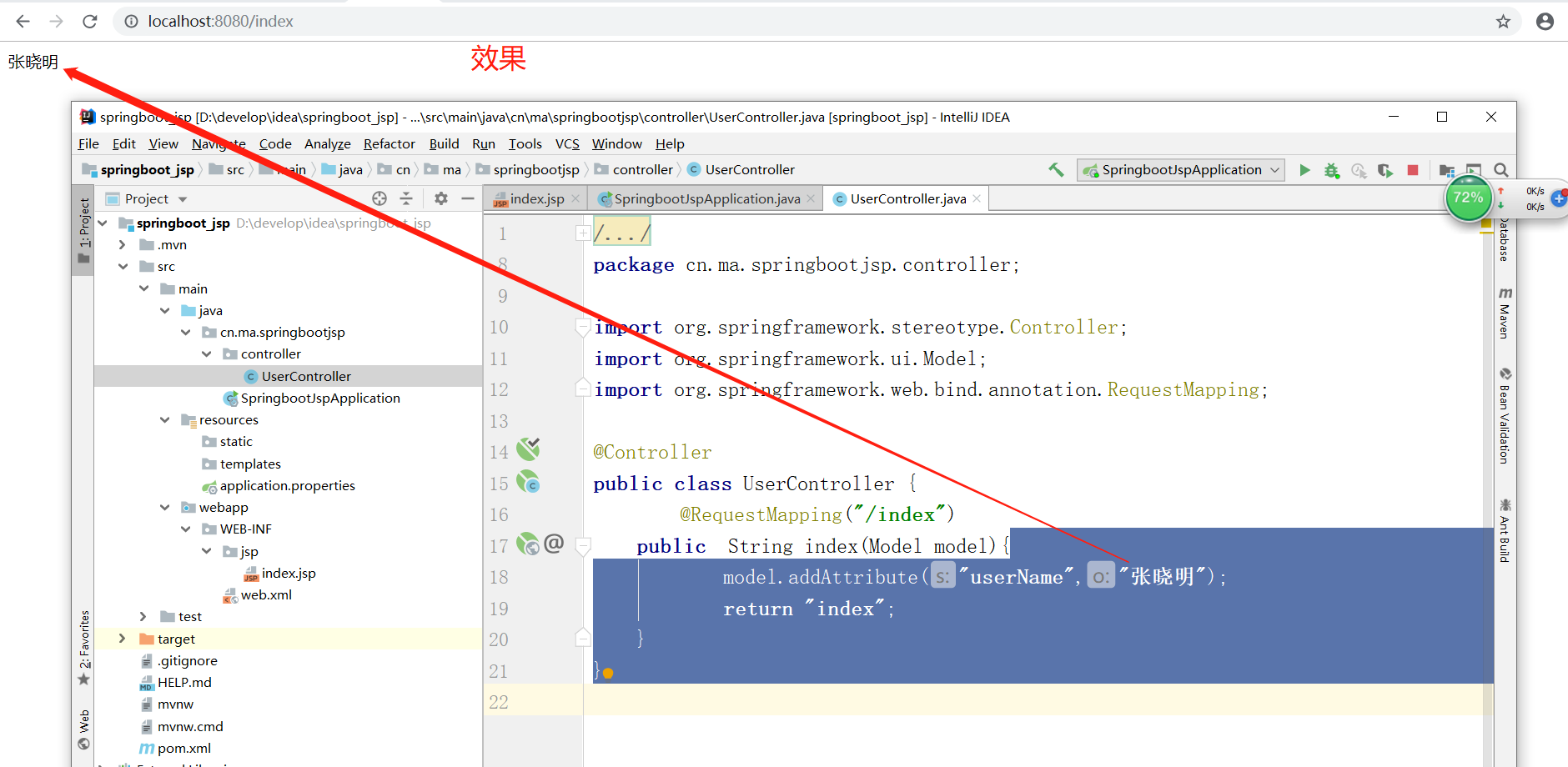The image size is (1568, 767).
Task: Stop the running application (red square)
Action: pos(1413,170)
